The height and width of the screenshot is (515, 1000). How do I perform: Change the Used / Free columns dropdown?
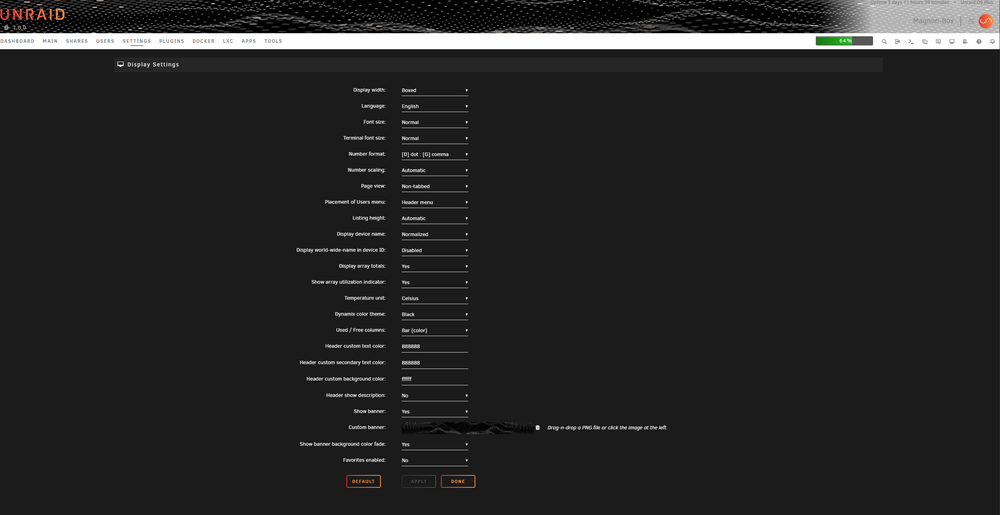[434, 331]
